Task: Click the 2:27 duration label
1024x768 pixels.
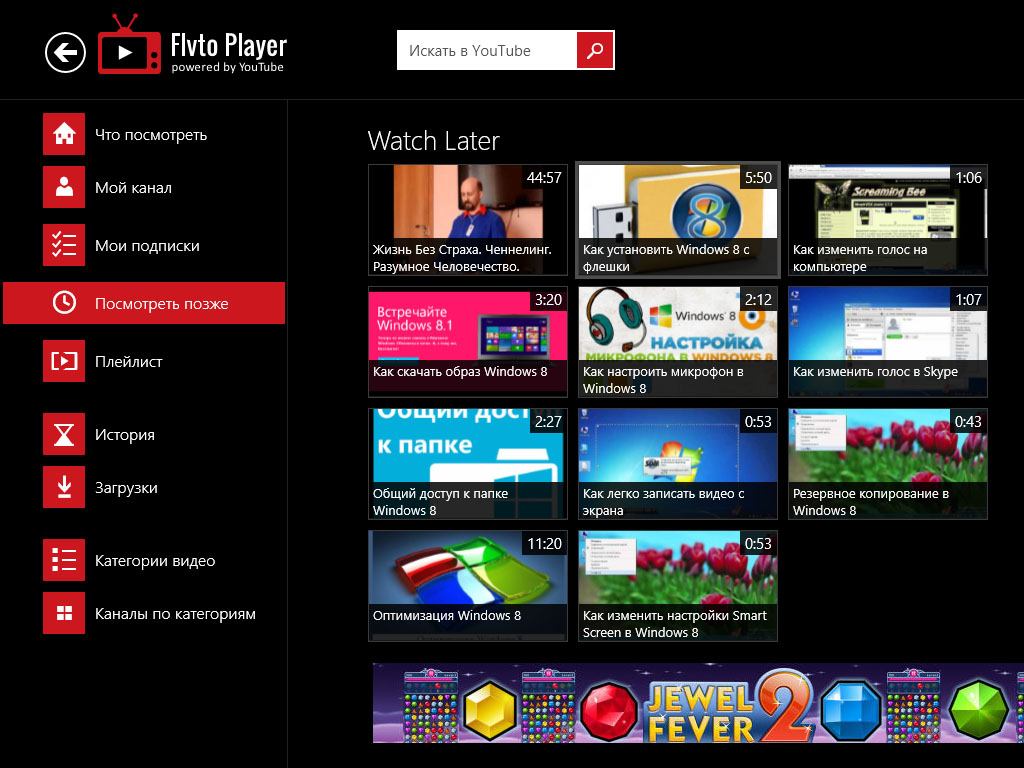Action: [x=548, y=422]
